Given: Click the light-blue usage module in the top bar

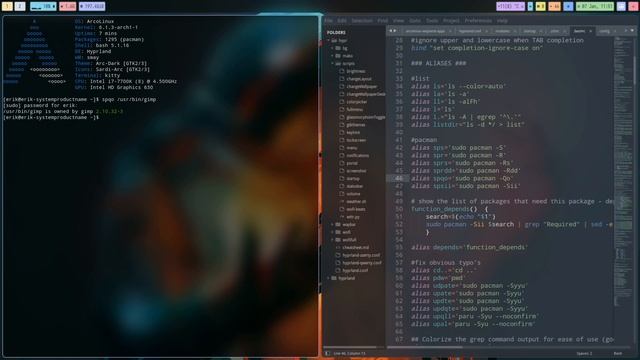Looking at the screenshot, I should pyautogui.click(x=43, y=6).
